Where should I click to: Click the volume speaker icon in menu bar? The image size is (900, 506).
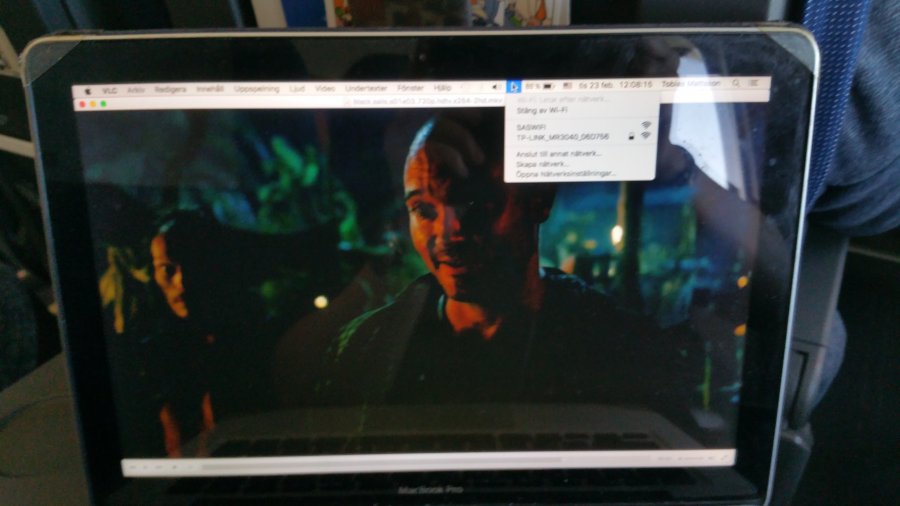[495, 86]
